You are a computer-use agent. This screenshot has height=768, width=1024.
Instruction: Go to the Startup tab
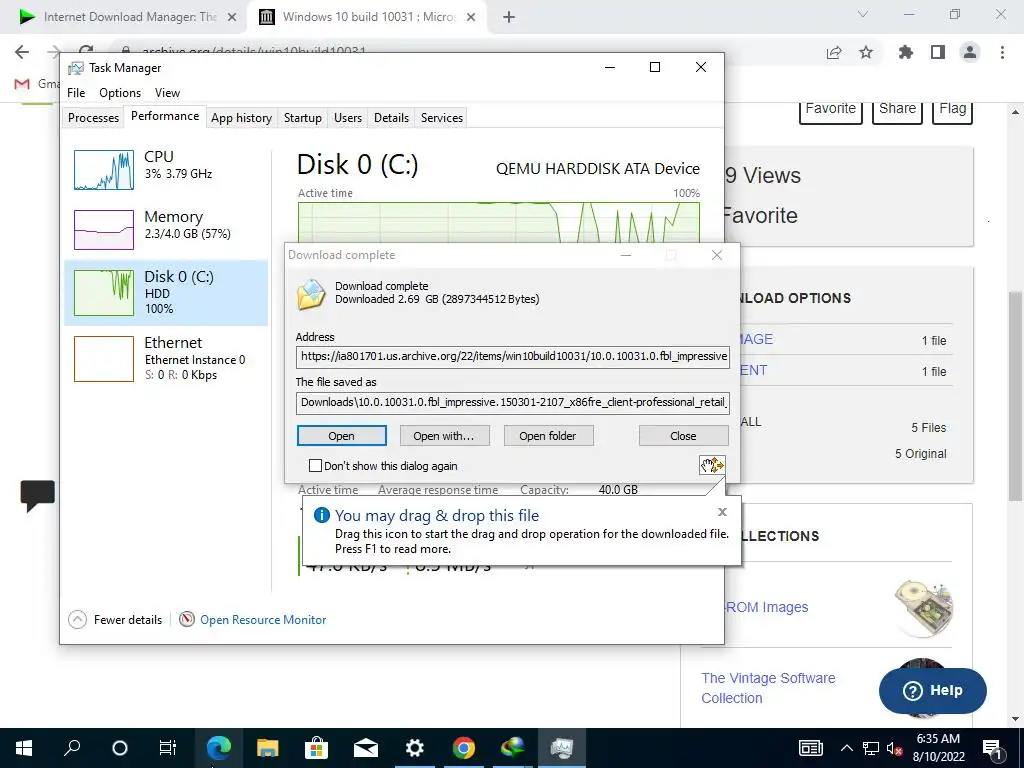302,118
